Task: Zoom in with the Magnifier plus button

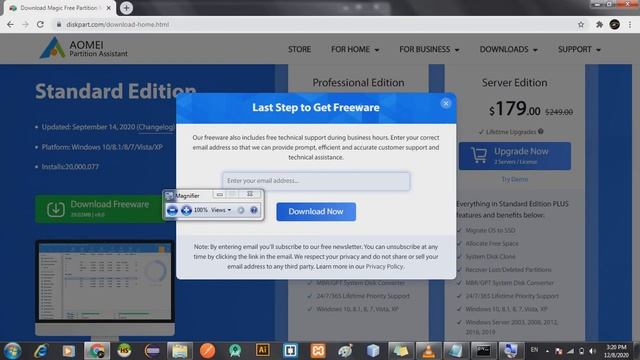Action: [x=186, y=210]
